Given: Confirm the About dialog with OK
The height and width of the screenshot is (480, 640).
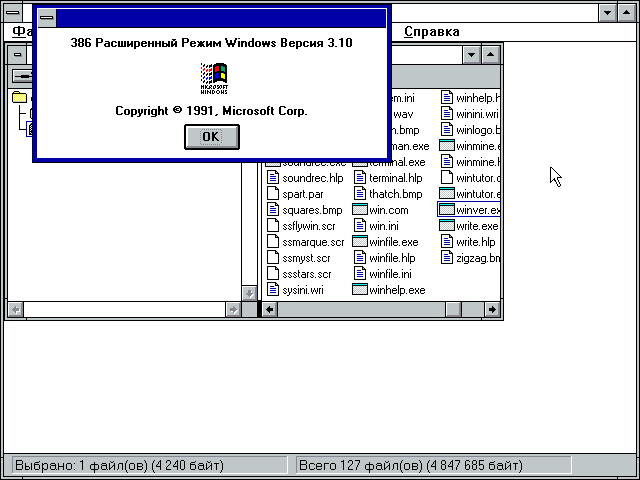Looking at the screenshot, I should click(x=211, y=137).
